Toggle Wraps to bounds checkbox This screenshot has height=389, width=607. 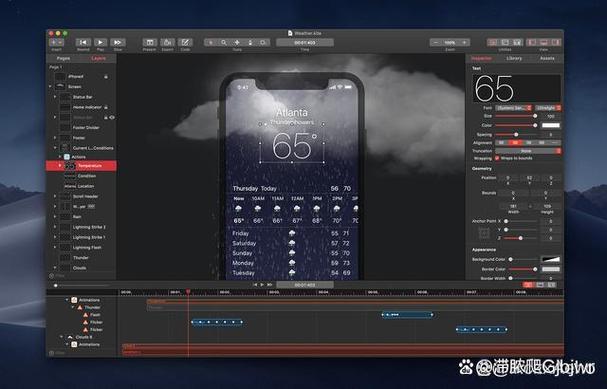pos(497,158)
